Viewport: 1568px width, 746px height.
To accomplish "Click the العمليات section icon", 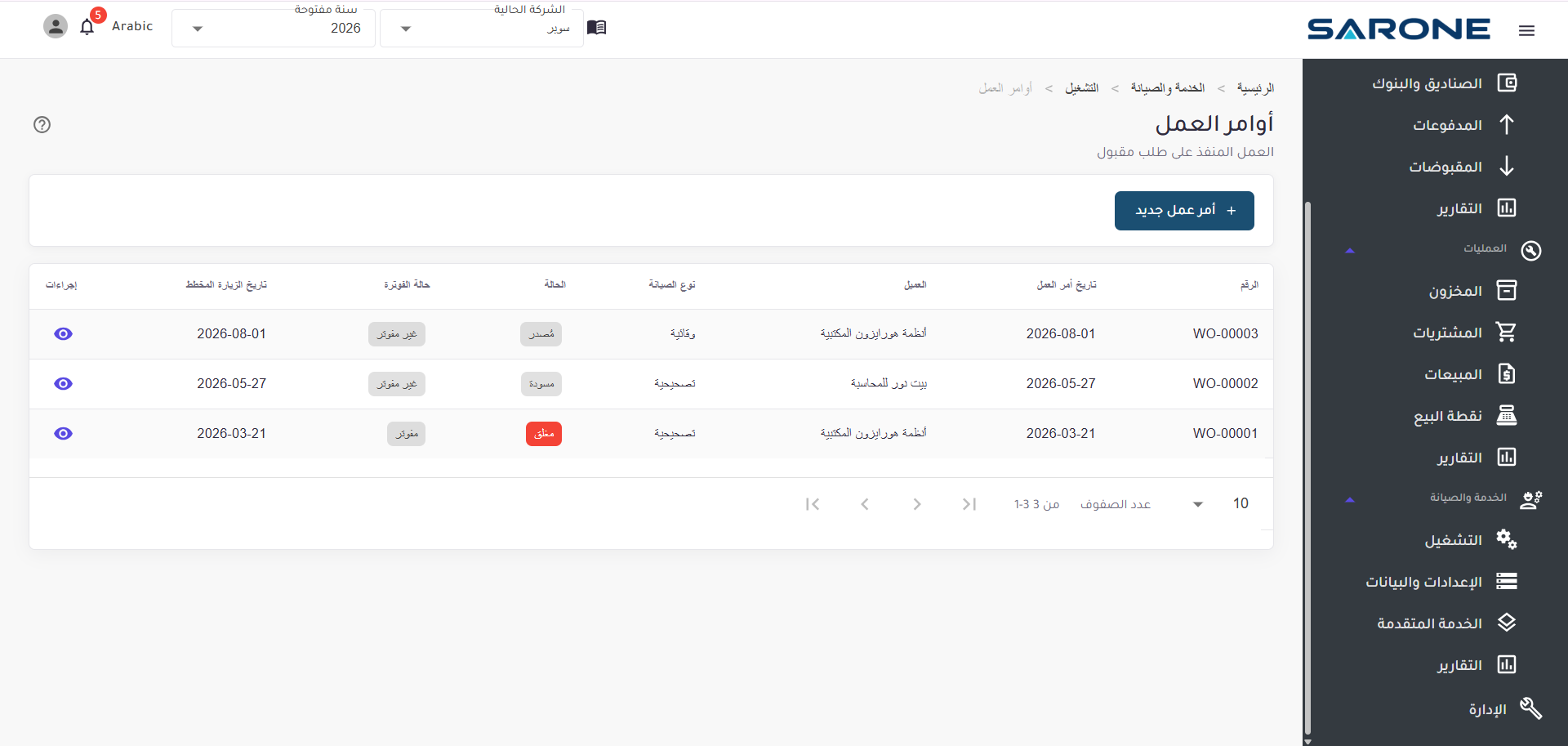I will pos(1531,250).
